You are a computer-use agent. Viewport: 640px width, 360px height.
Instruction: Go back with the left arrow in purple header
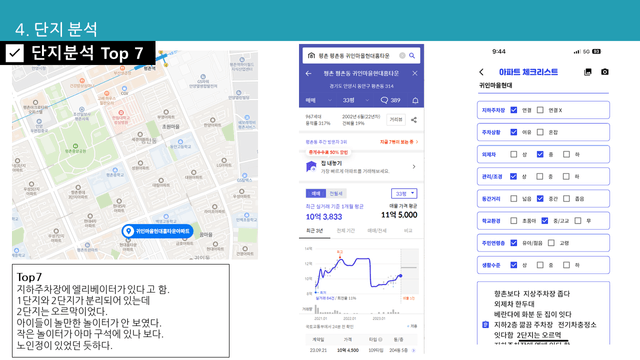(309, 73)
